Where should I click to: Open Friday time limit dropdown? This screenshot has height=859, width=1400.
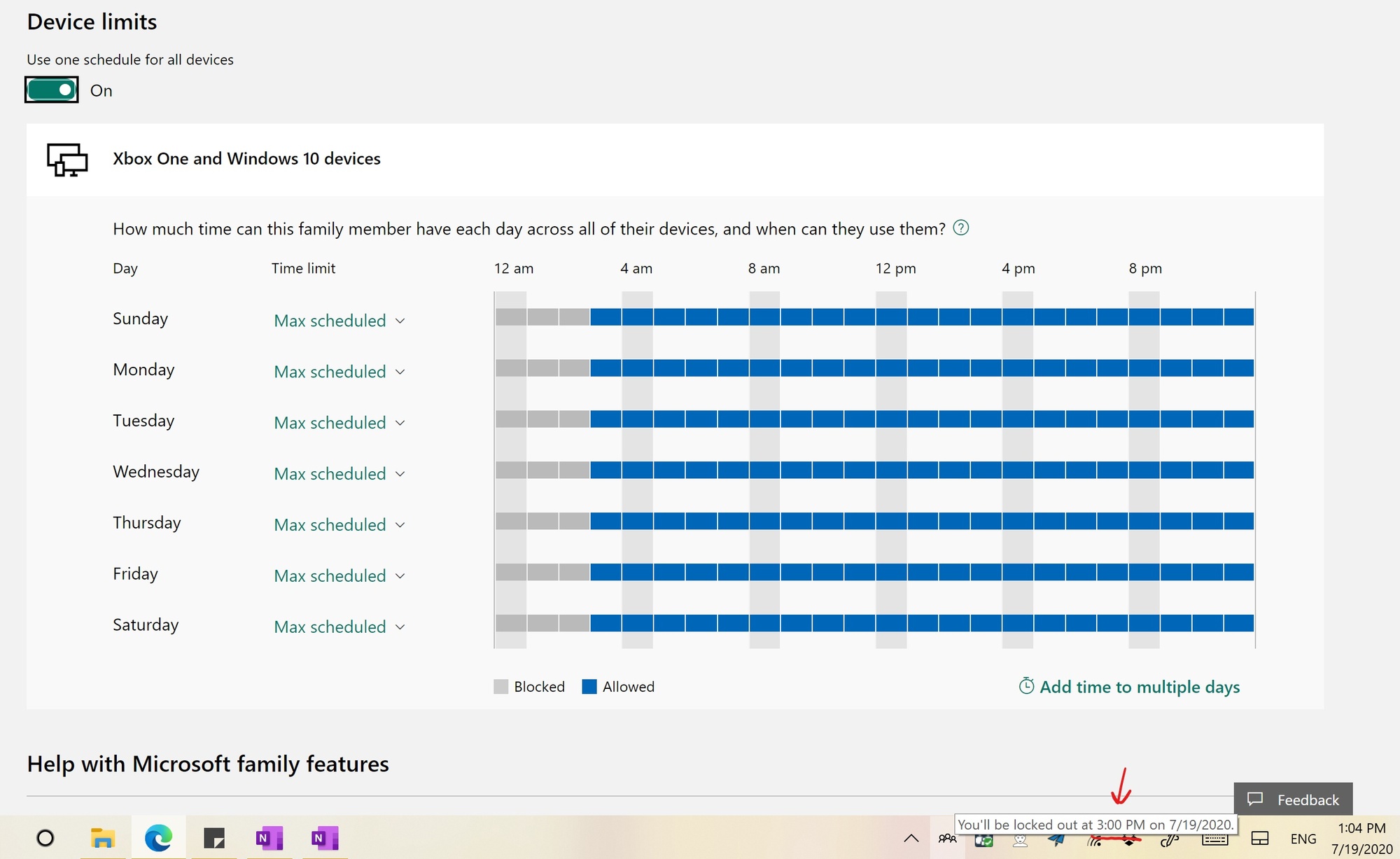point(339,576)
